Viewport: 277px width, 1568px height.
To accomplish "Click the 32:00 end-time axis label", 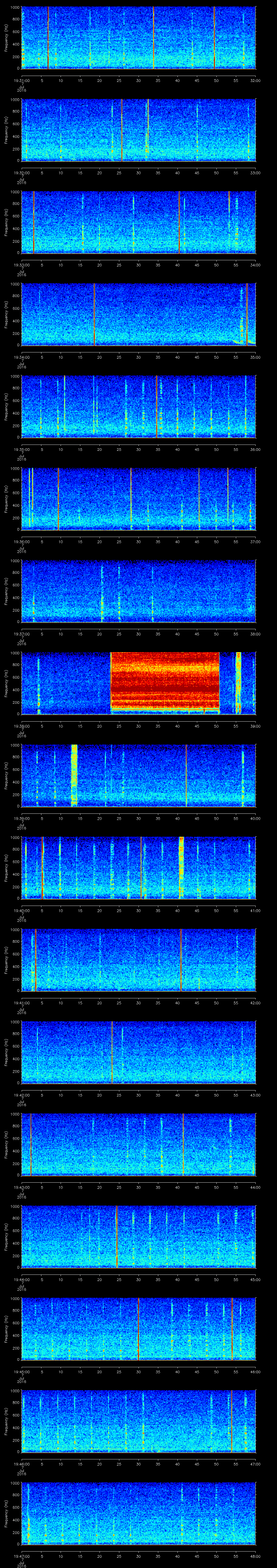I will coord(255,80).
